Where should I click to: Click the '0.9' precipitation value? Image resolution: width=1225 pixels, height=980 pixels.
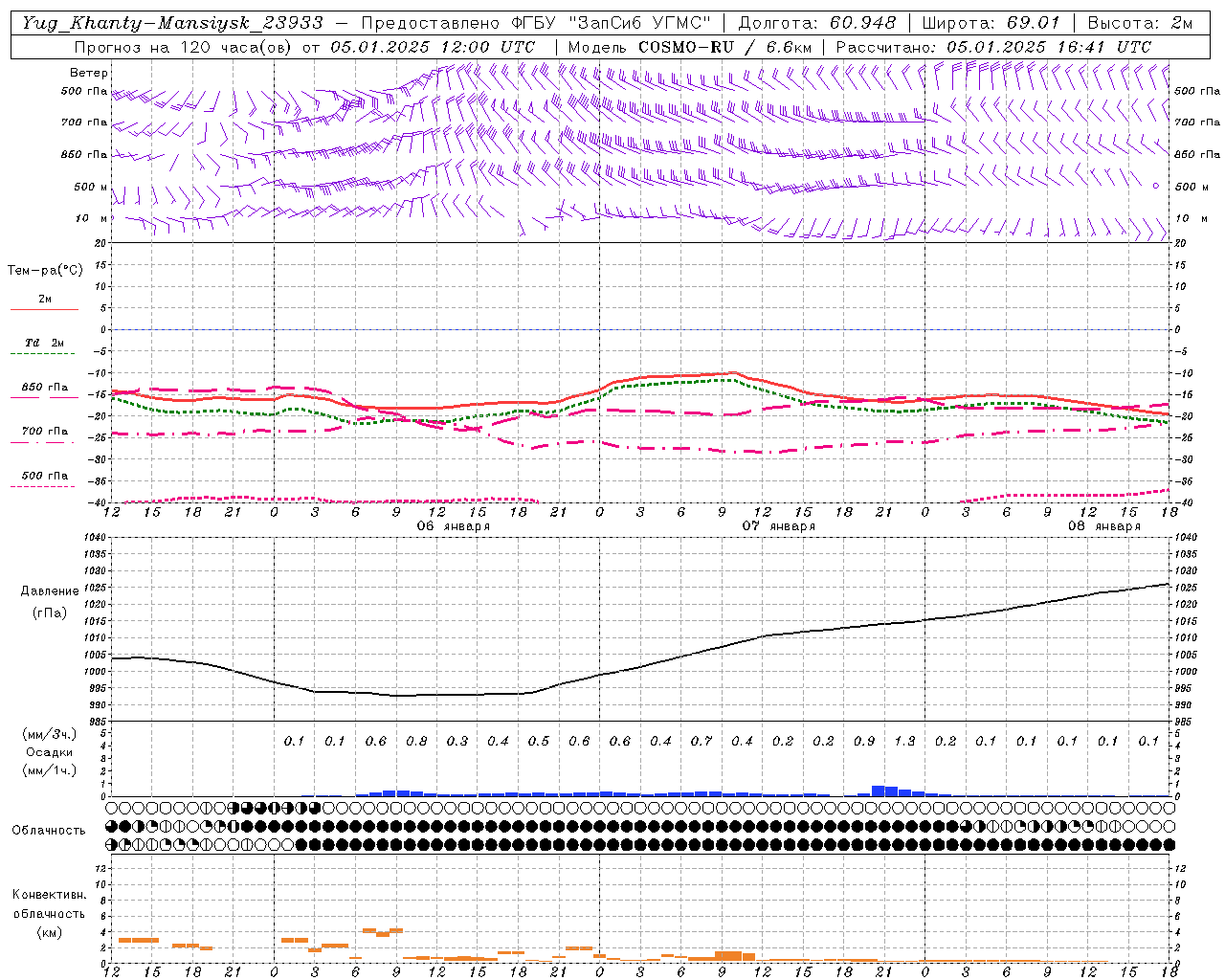pyautogui.click(x=863, y=741)
